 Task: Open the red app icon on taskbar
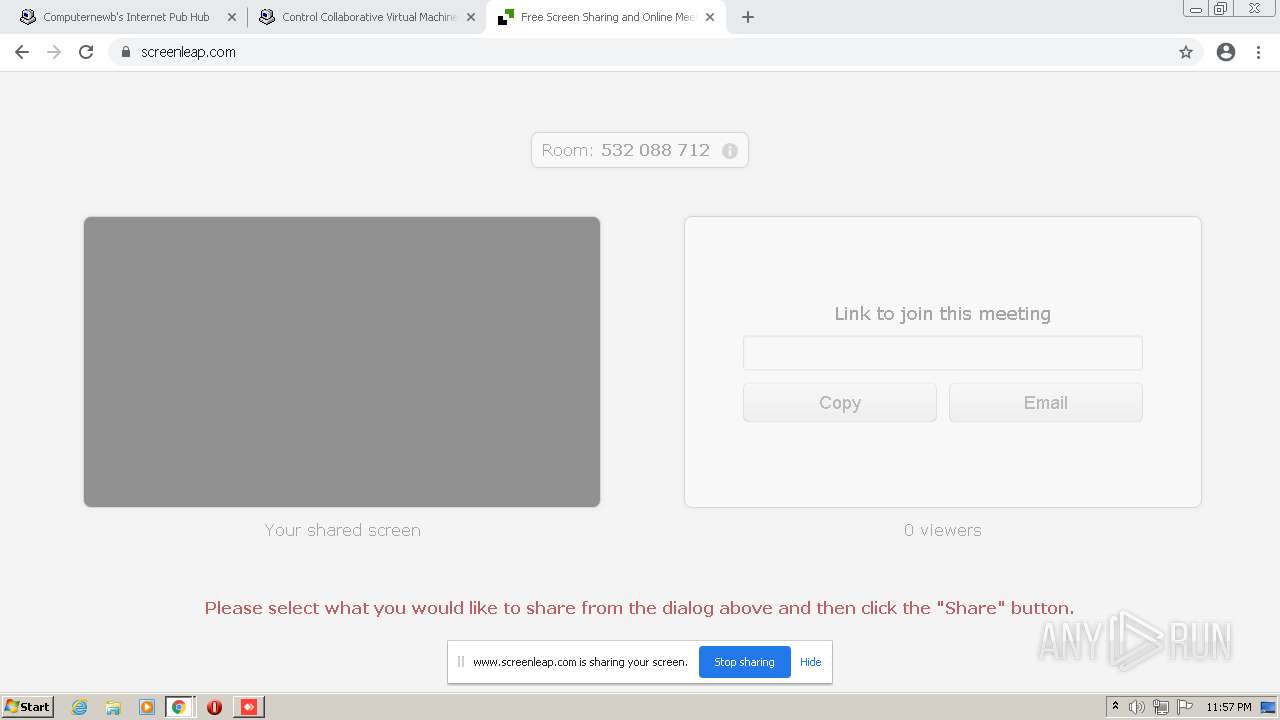249,707
